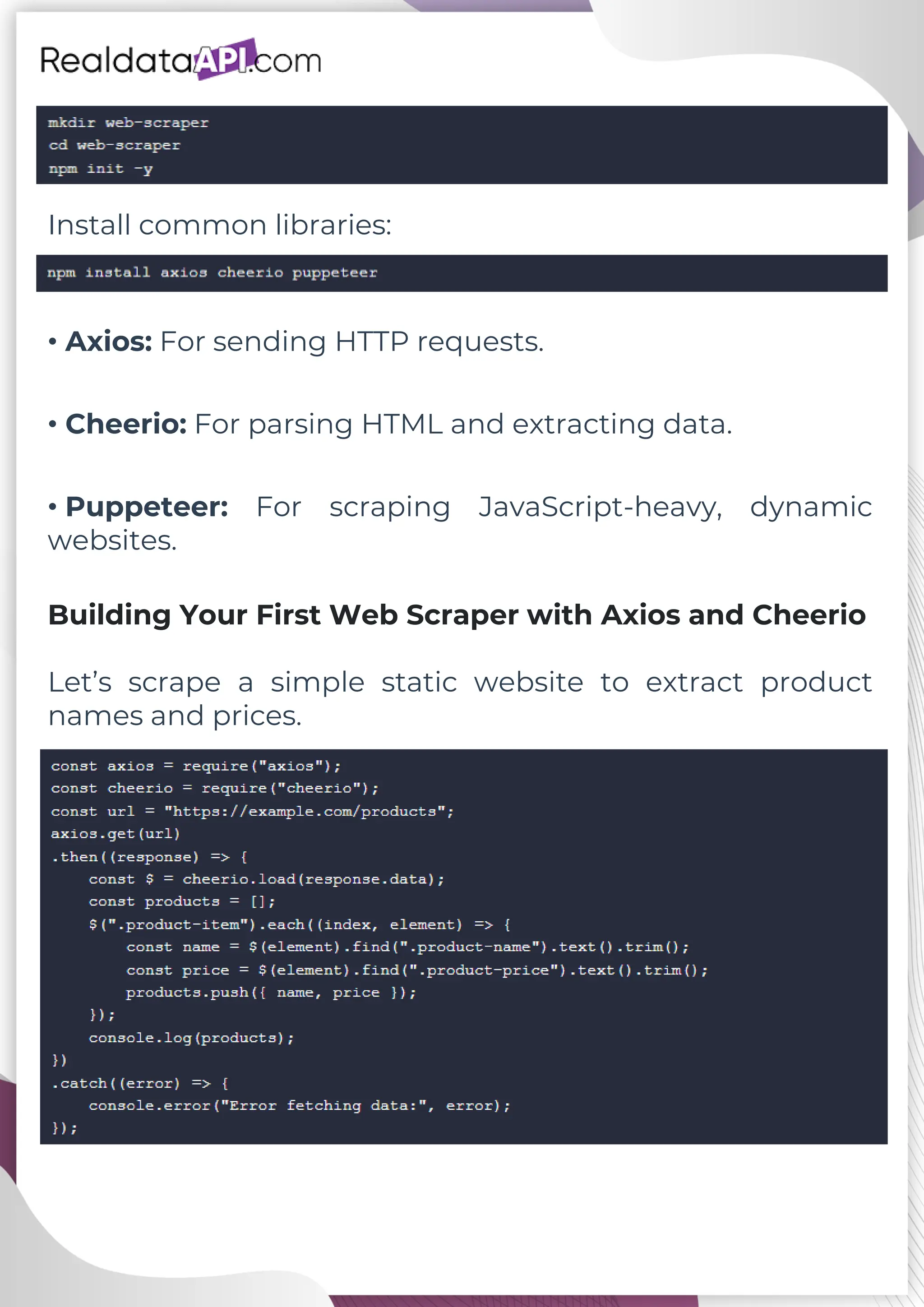
Task: Click the 'Building Your First Web Scraper' heading
Action: click(457, 615)
